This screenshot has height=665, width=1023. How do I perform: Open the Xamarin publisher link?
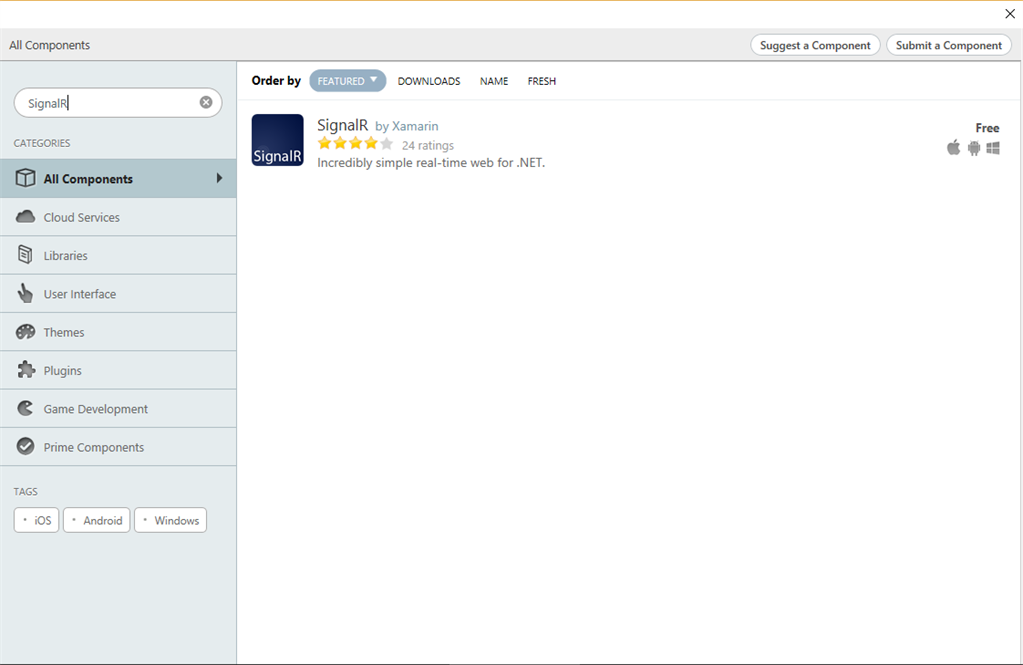(415, 126)
